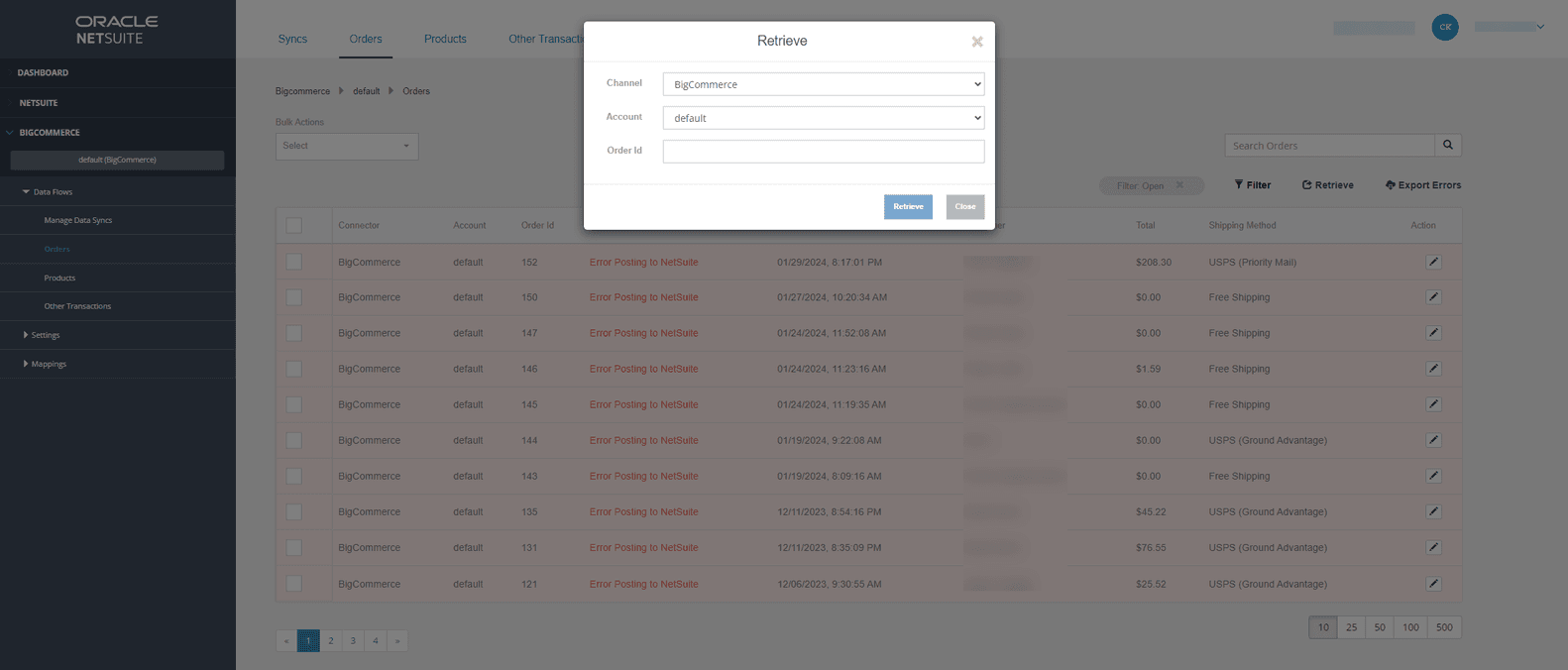
Task: Open DASHBOARD in the sidebar
Action: (x=43, y=72)
